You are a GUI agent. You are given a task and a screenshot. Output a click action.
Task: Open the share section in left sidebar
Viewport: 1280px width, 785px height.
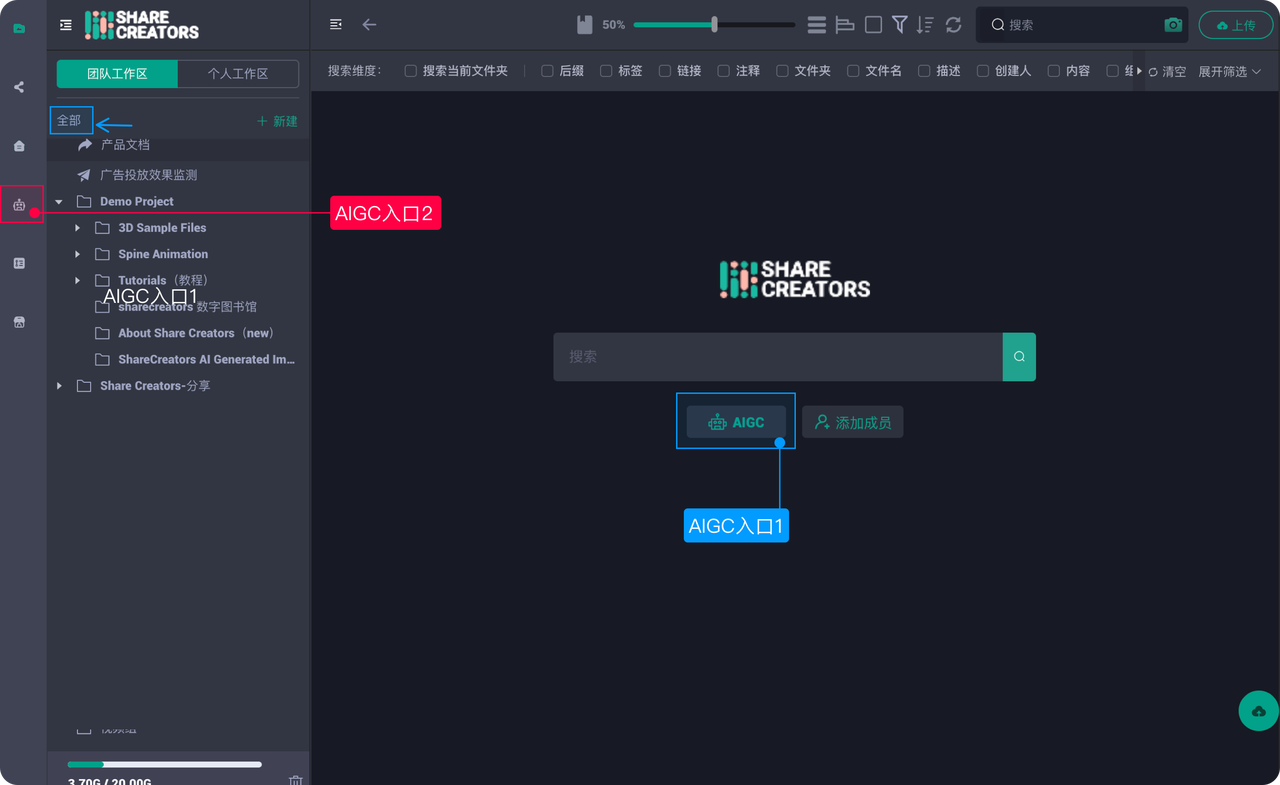pyautogui.click(x=19, y=87)
